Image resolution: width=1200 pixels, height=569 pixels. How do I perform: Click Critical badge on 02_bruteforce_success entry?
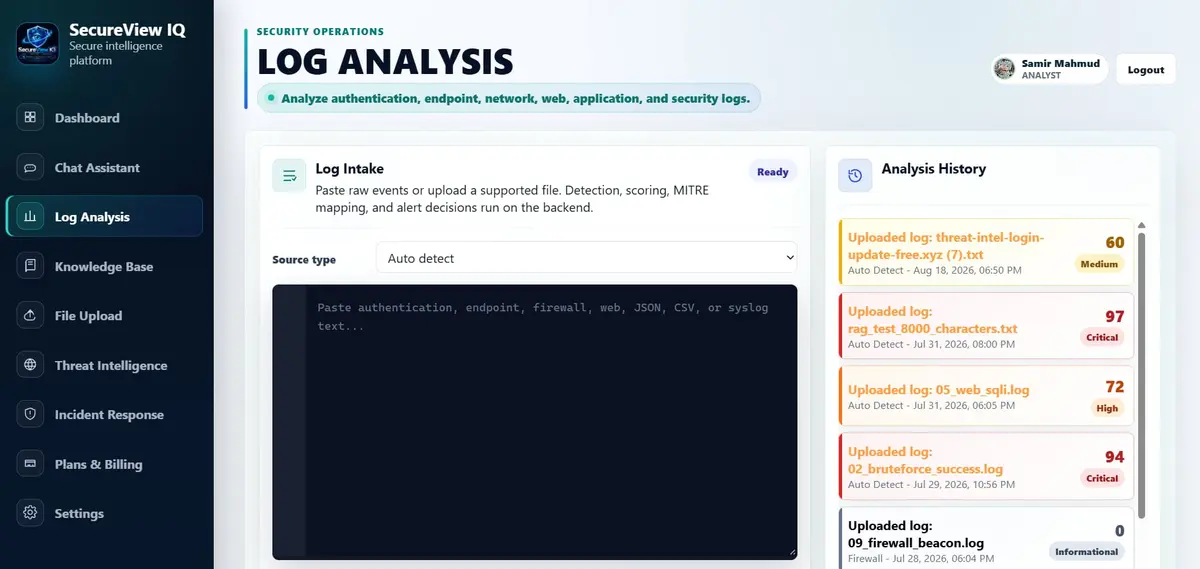point(1102,478)
